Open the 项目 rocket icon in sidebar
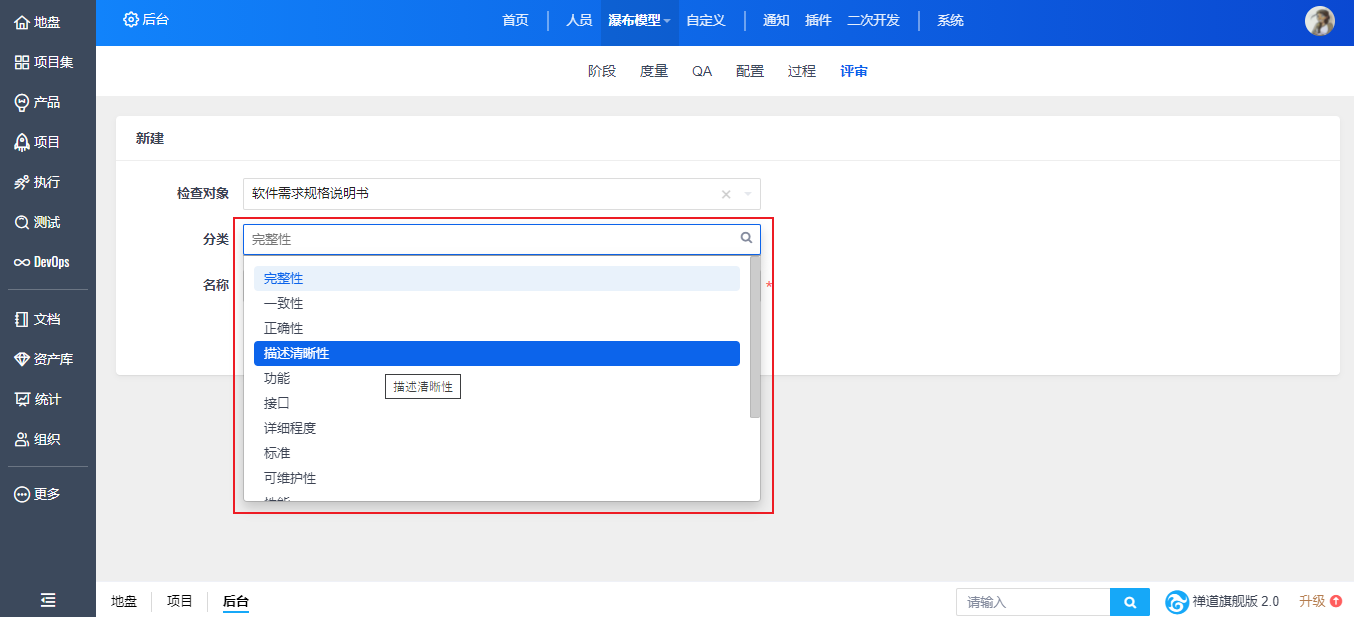The height and width of the screenshot is (617, 1354). click(22, 142)
